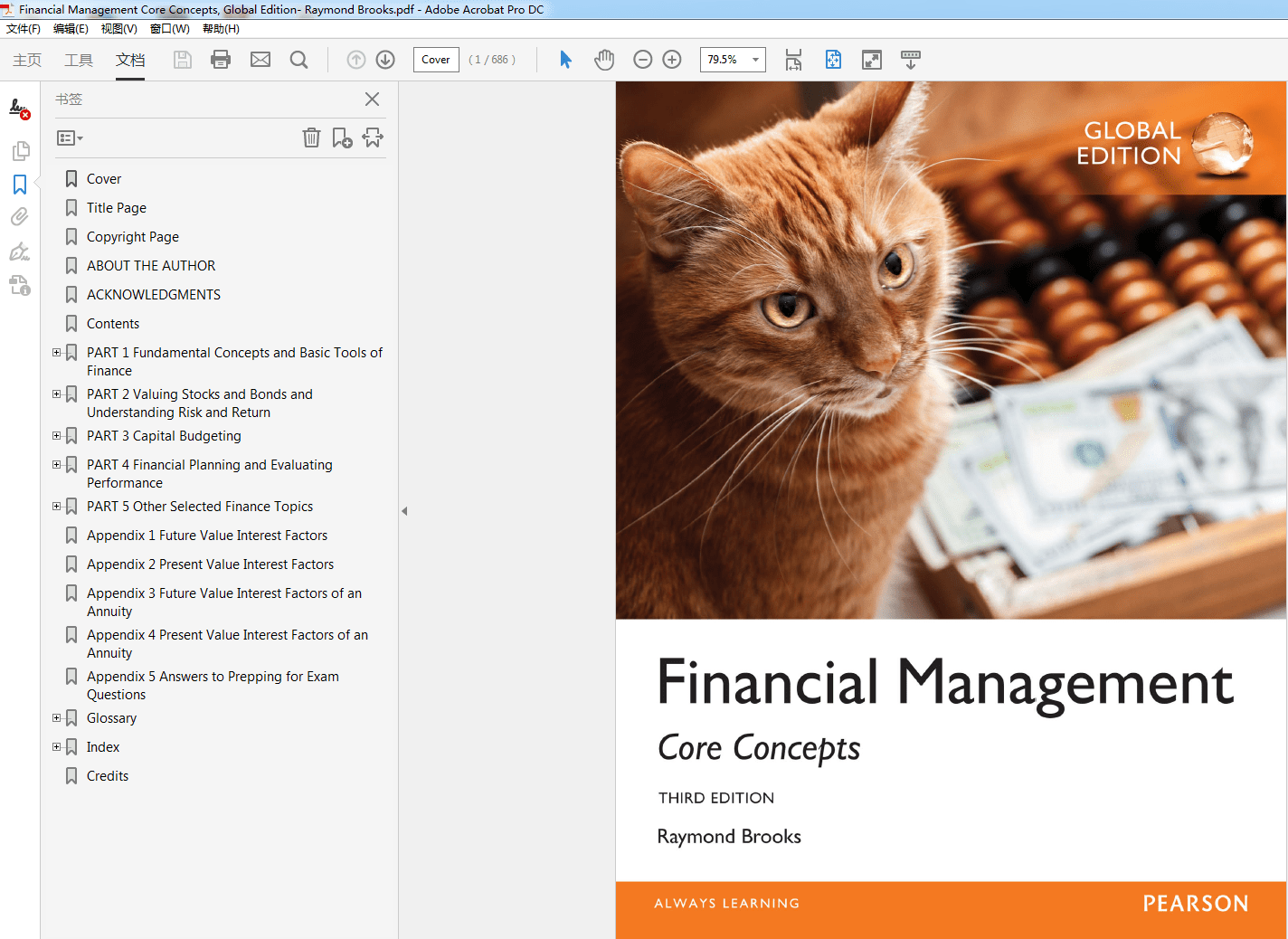Create a new bookmark icon

[342, 138]
